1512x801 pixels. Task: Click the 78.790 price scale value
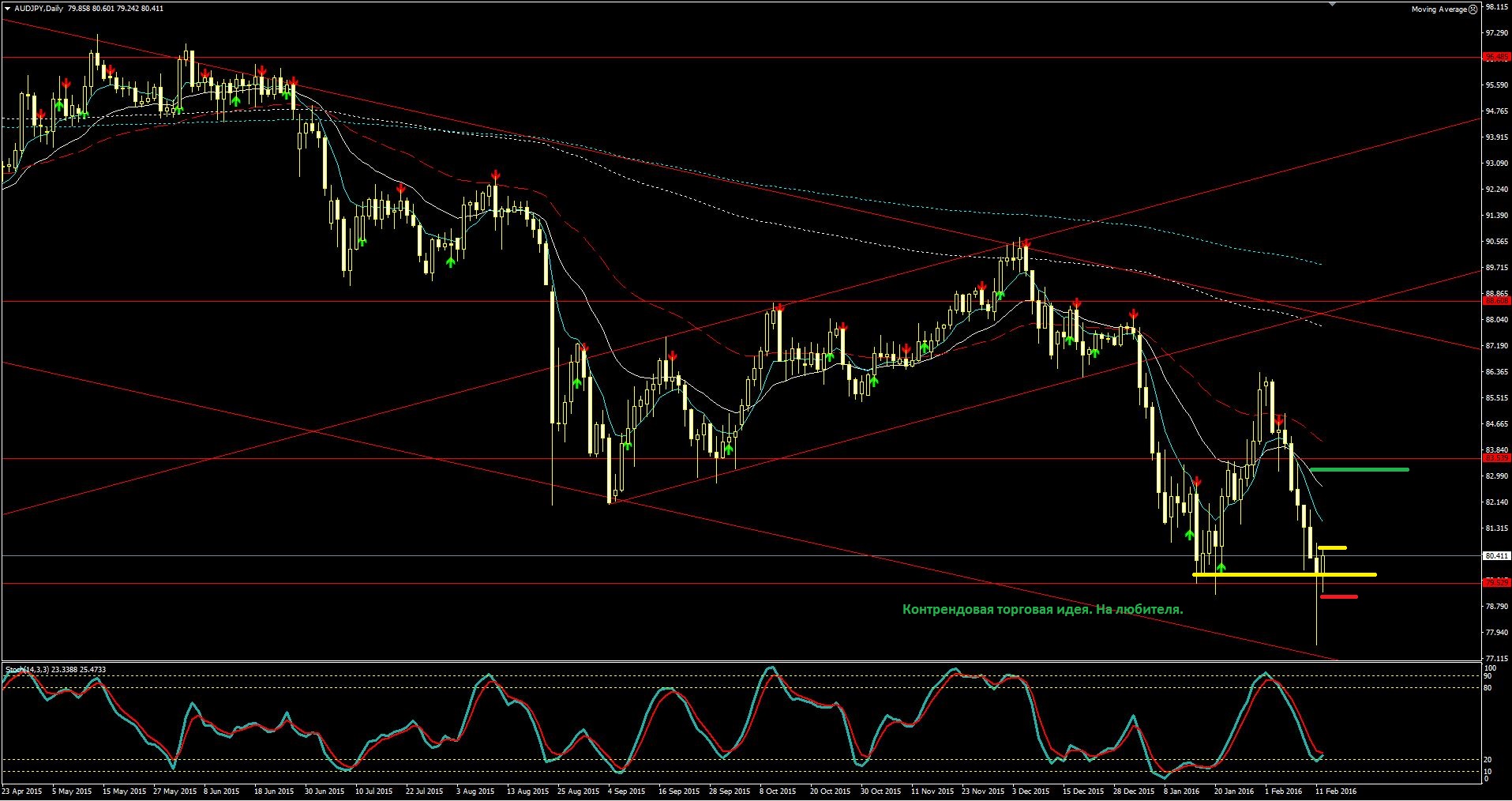coord(1496,607)
